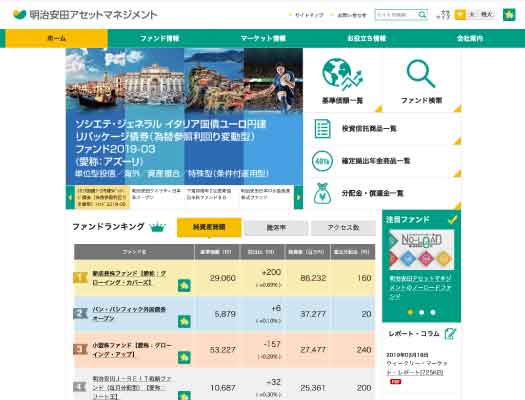
Task: Select the highlighted yellow carousel banner thumbnail
Action: (x=102, y=197)
